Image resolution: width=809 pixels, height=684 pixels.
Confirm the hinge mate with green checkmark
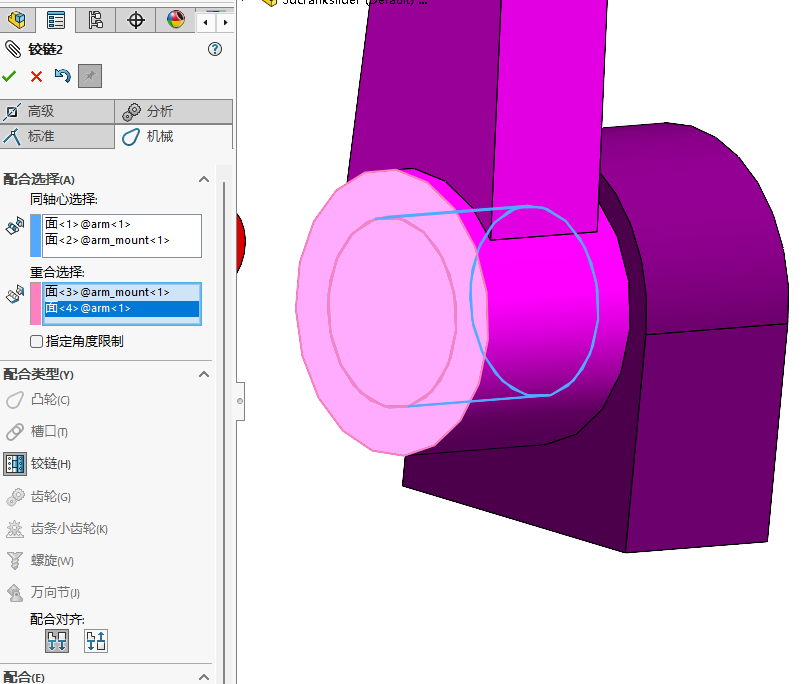(10, 77)
